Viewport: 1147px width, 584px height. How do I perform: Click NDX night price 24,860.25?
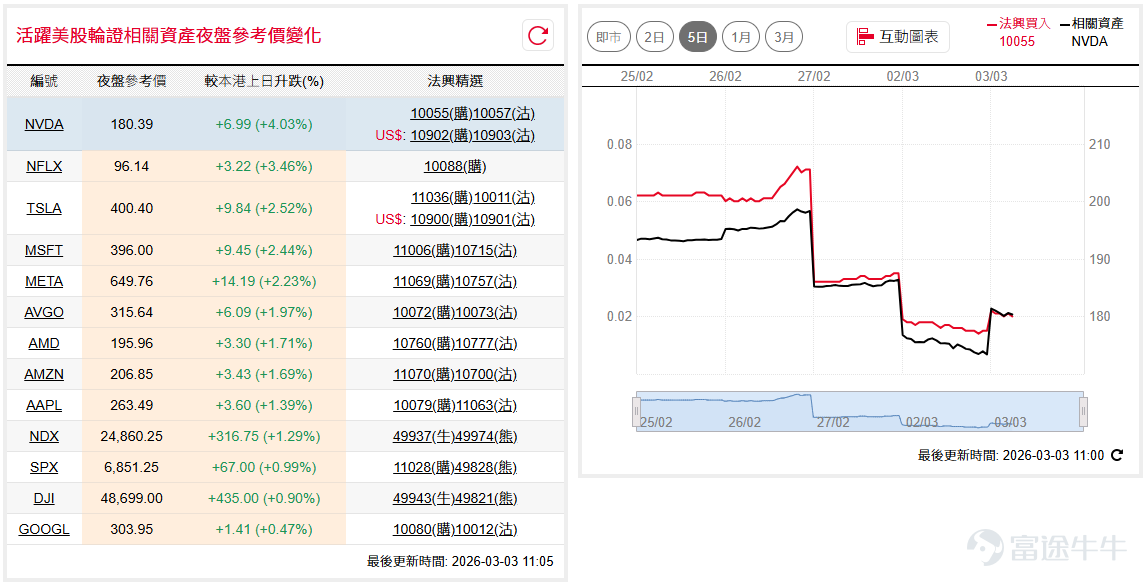pyautogui.click(x=132, y=436)
